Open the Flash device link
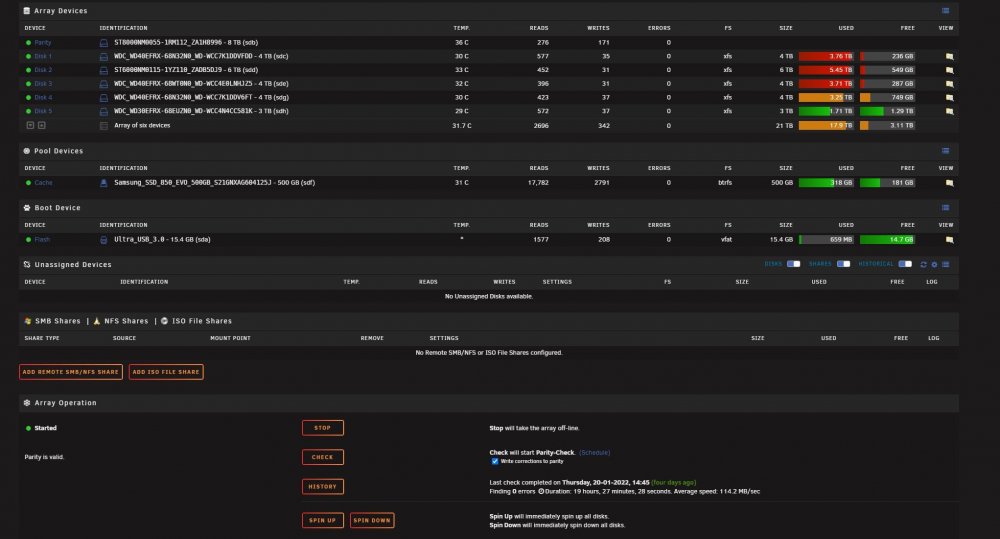 coord(42,240)
